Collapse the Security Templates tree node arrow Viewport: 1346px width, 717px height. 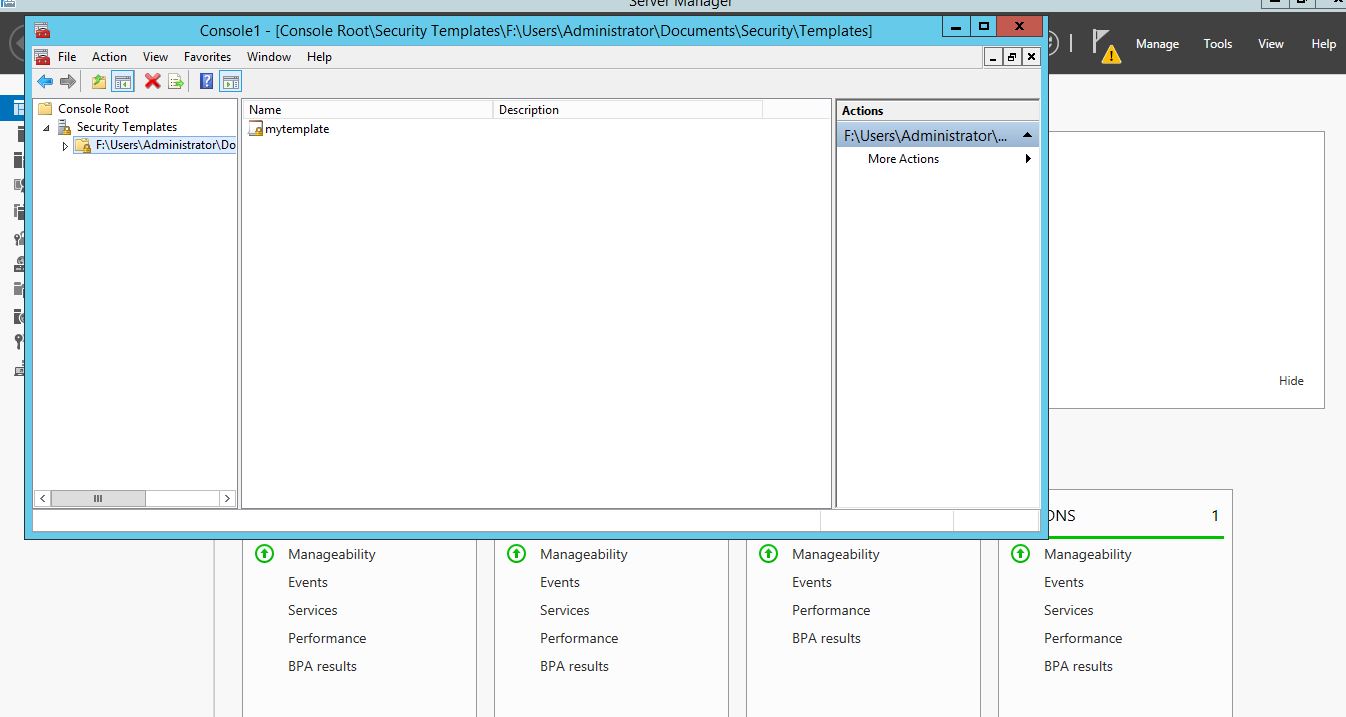coord(46,128)
